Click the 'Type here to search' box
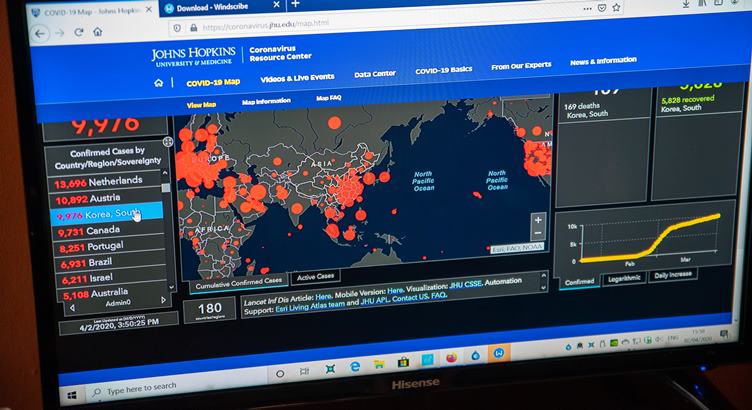The height and width of the screenshot is (410, 752). click(177, 387)
